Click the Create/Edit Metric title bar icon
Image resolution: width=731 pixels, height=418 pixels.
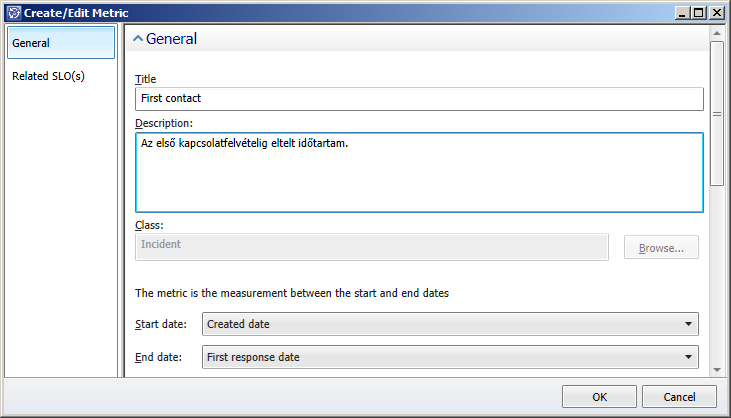[14, 13]
